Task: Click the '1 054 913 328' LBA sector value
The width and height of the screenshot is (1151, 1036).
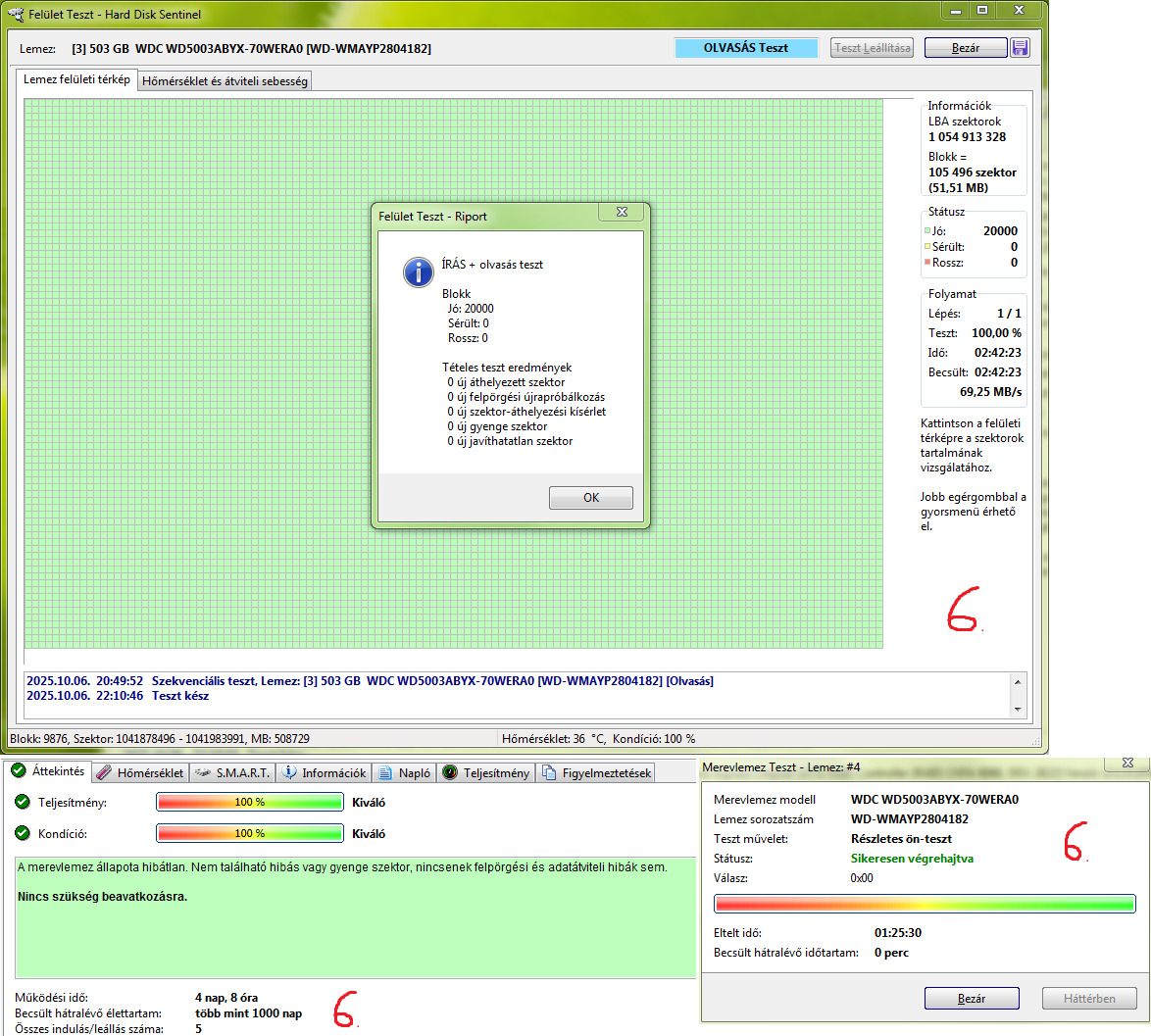Action: point(967,137)
